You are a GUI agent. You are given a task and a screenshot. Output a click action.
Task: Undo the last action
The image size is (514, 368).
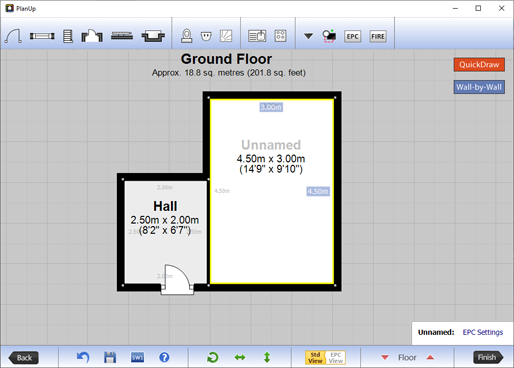pyautogui.click(x=83, y=357)
